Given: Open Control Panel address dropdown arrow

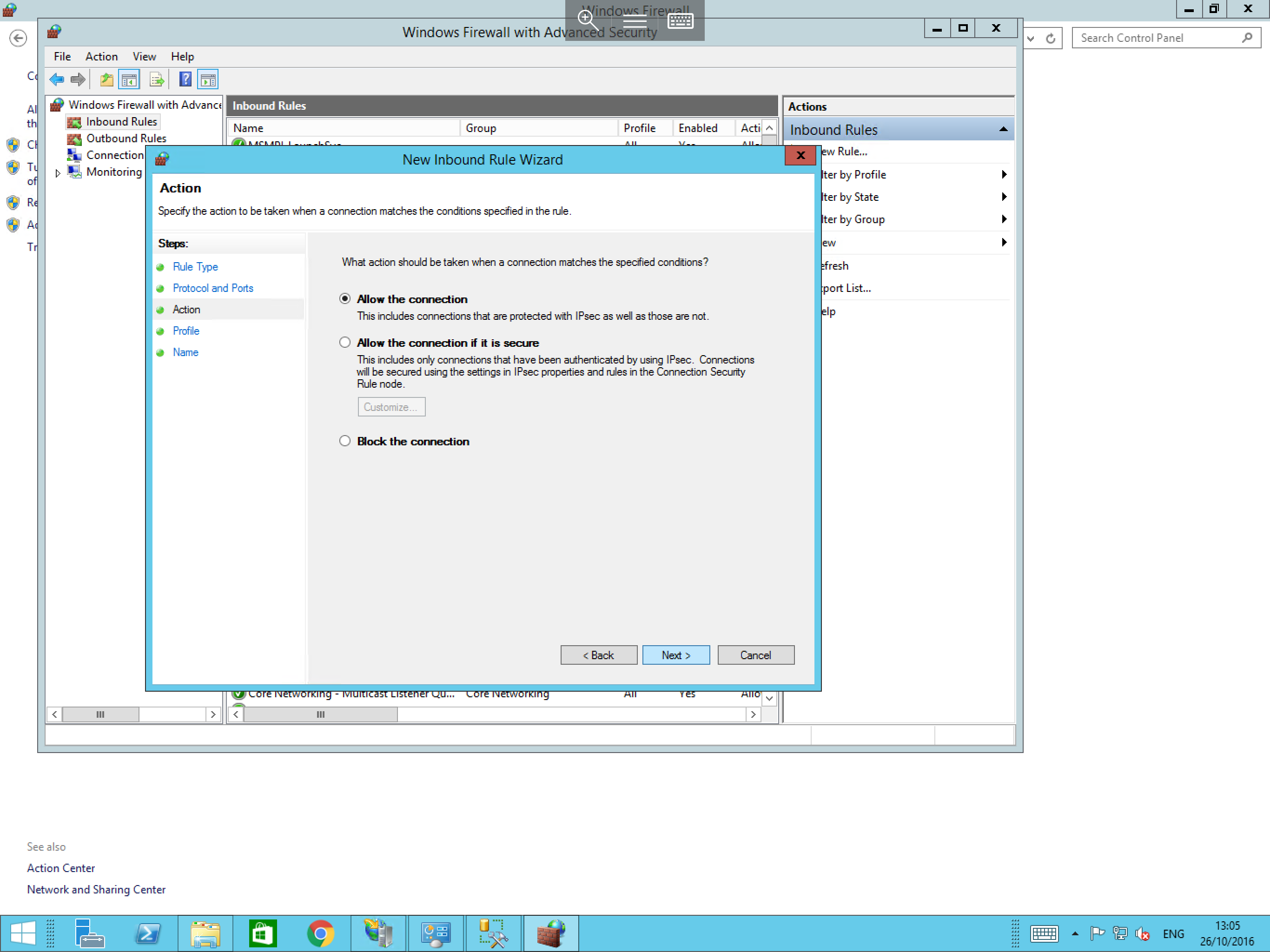Looking at the screenshot, I should 1031,39.
